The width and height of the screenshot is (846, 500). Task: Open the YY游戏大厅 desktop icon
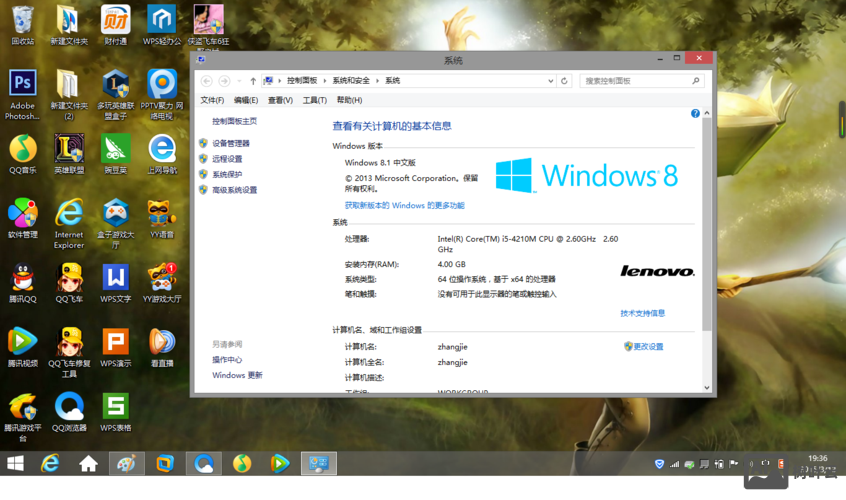click(162, 282)
